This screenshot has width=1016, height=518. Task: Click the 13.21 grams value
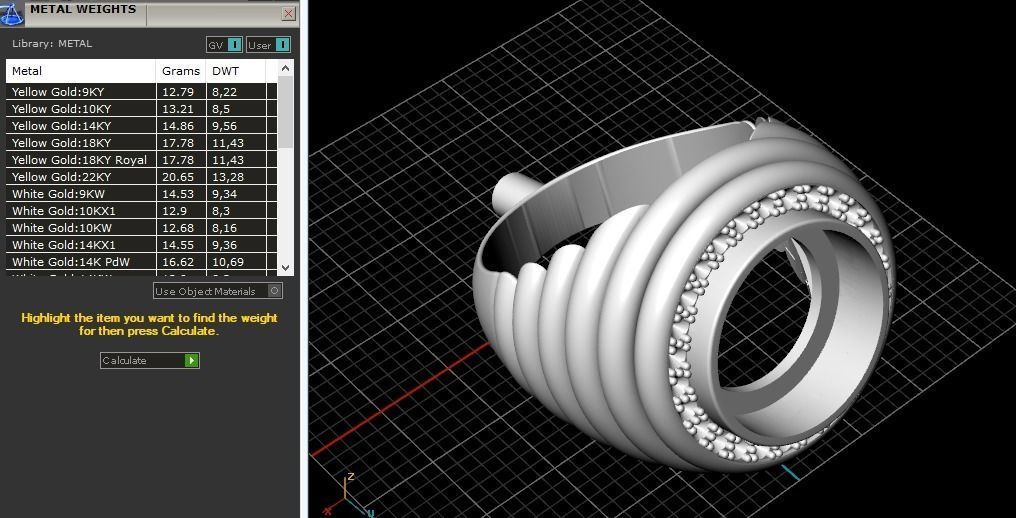pos(176,109)
